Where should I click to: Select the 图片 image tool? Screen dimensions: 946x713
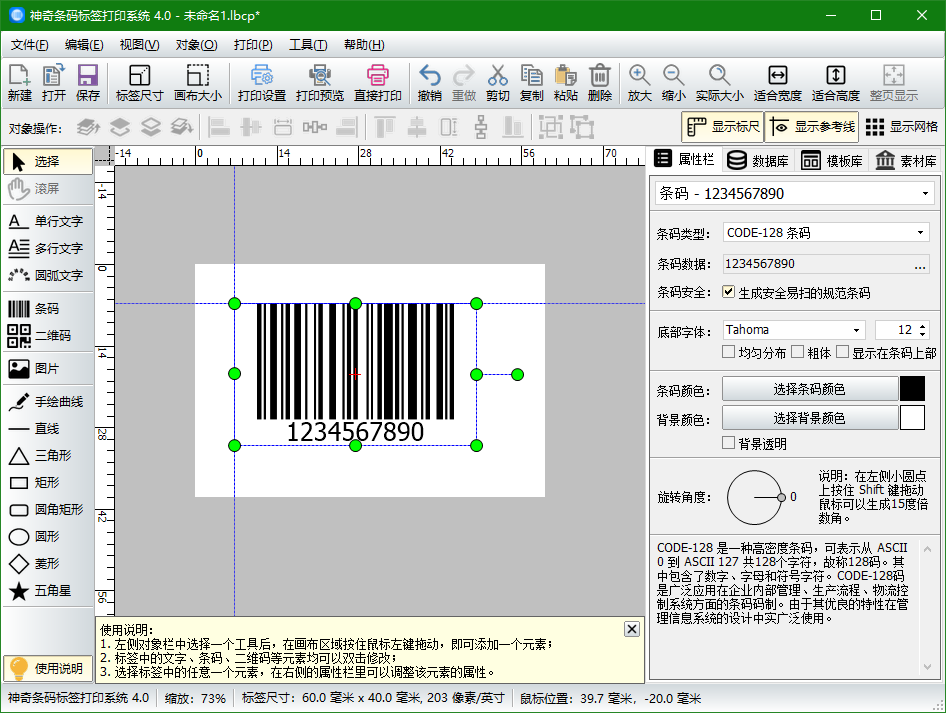pos(48,369)
